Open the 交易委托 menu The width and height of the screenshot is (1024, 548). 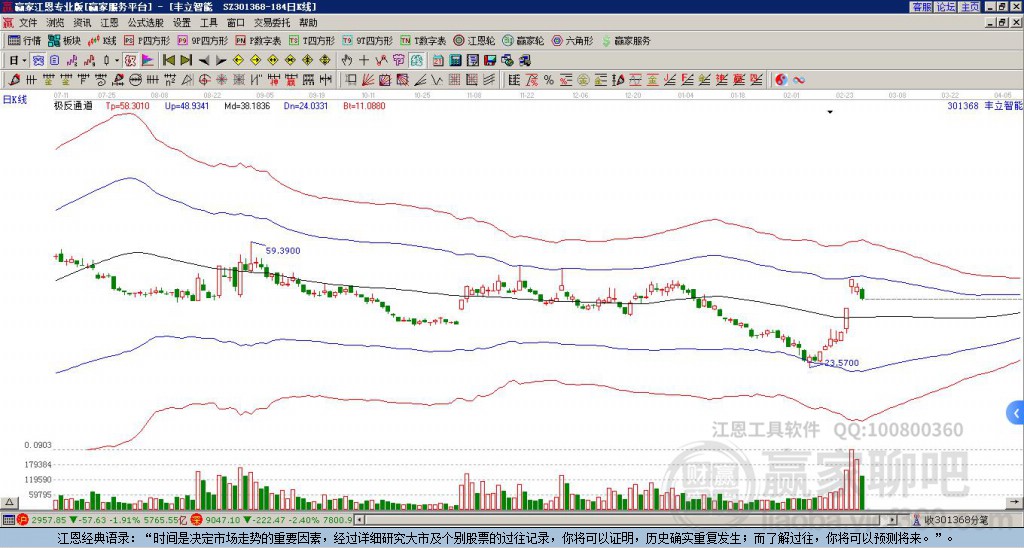[272, 23]
